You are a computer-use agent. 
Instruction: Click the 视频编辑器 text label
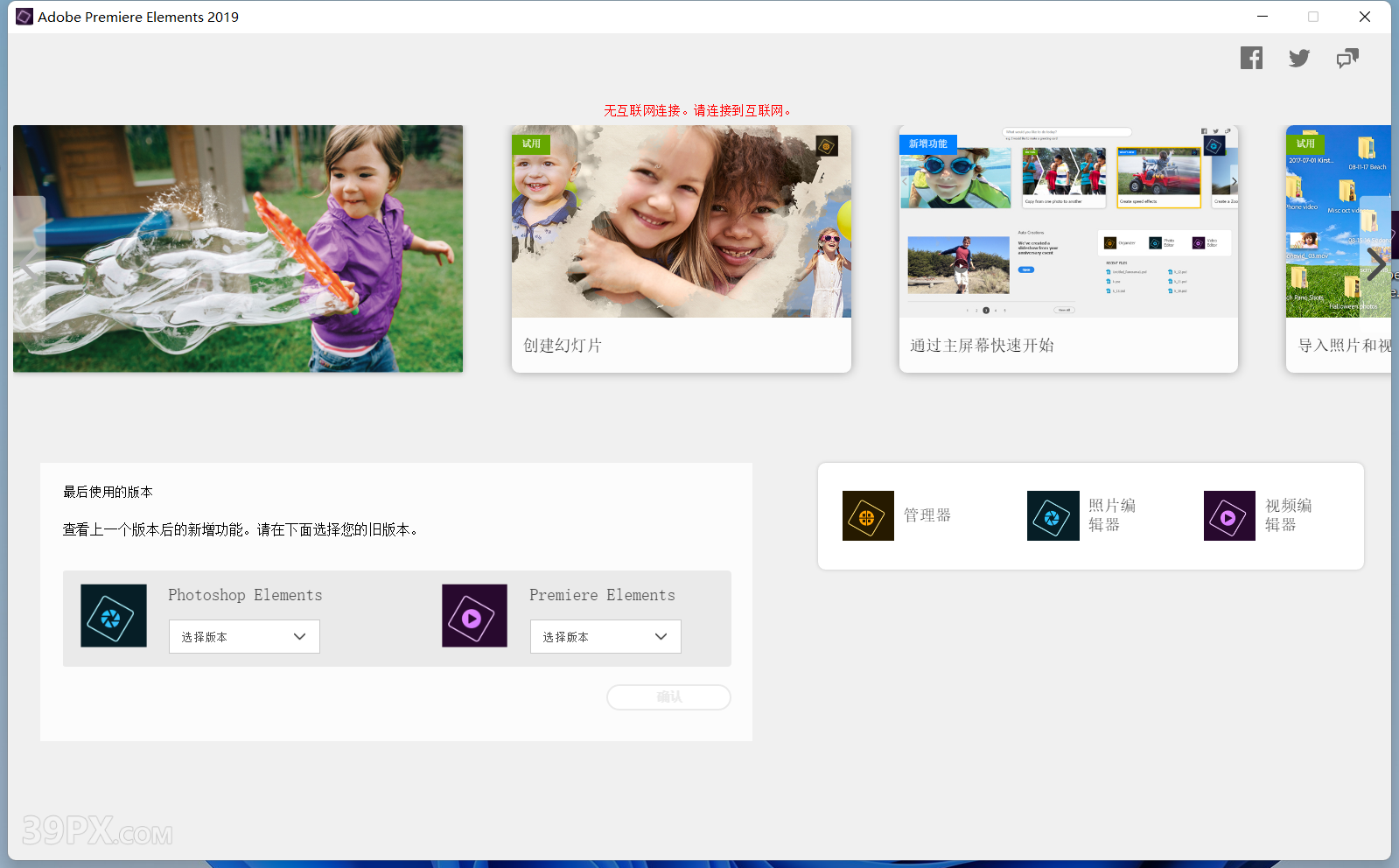point(1288,515)
